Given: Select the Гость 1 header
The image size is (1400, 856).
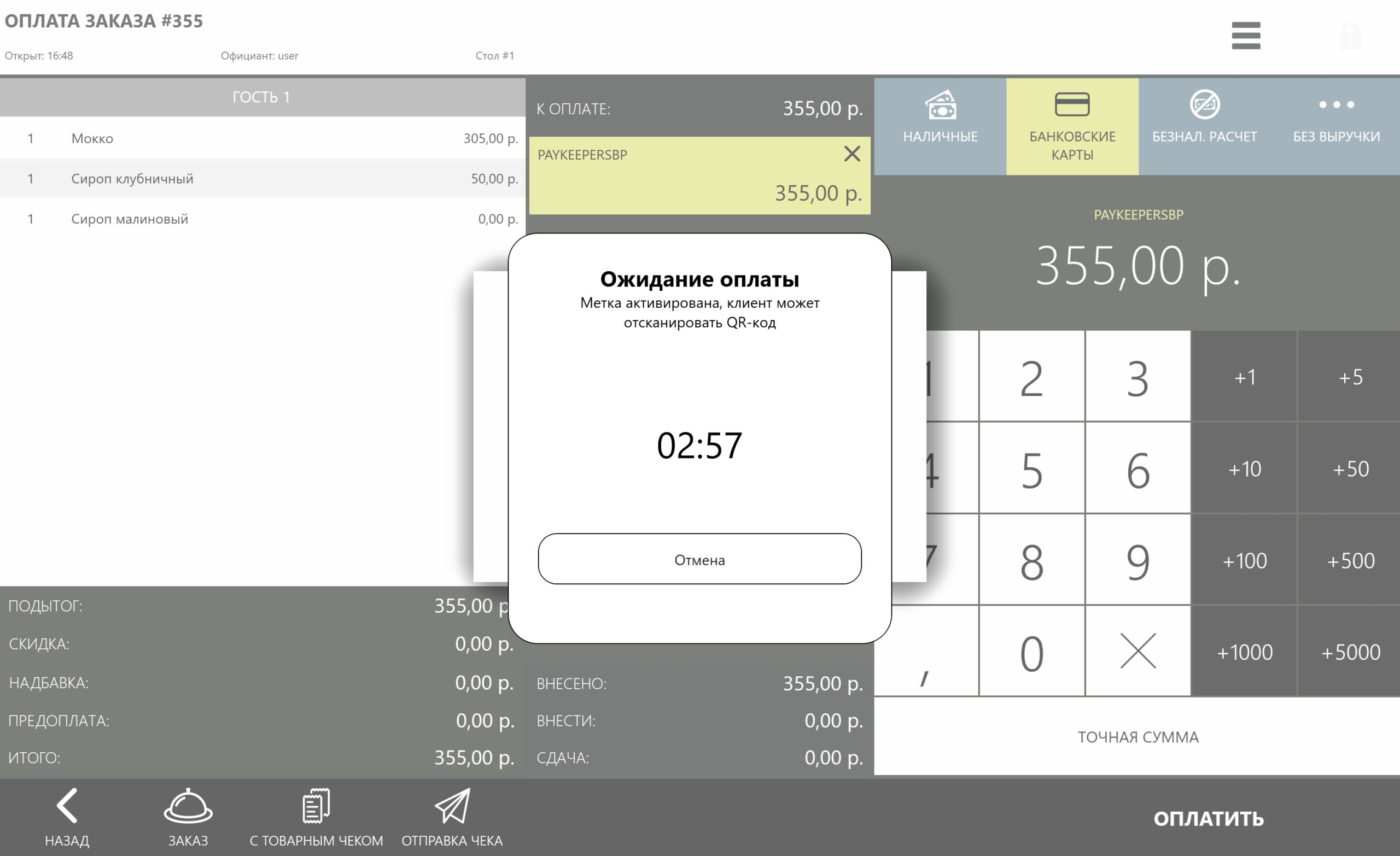Looking at the screenshot, I should [261, 97].
